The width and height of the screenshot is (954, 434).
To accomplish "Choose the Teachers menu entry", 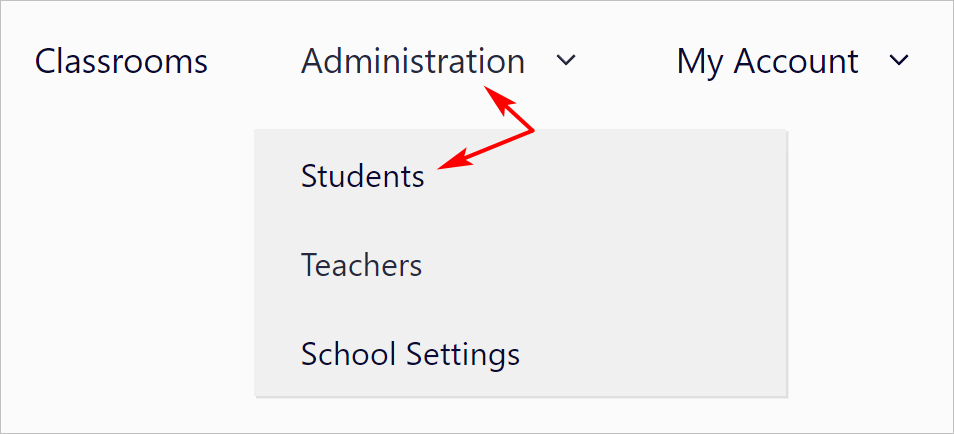I will (361, 265).
